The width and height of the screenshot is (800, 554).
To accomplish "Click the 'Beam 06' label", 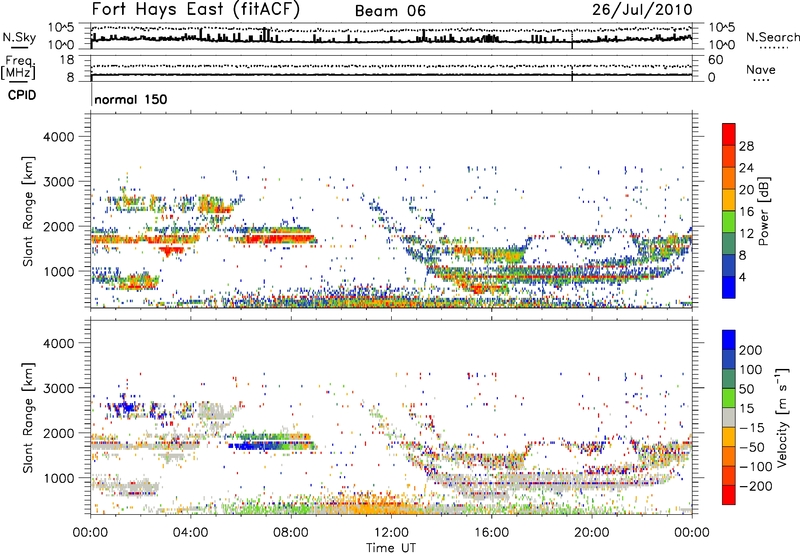I will [390, 11].
